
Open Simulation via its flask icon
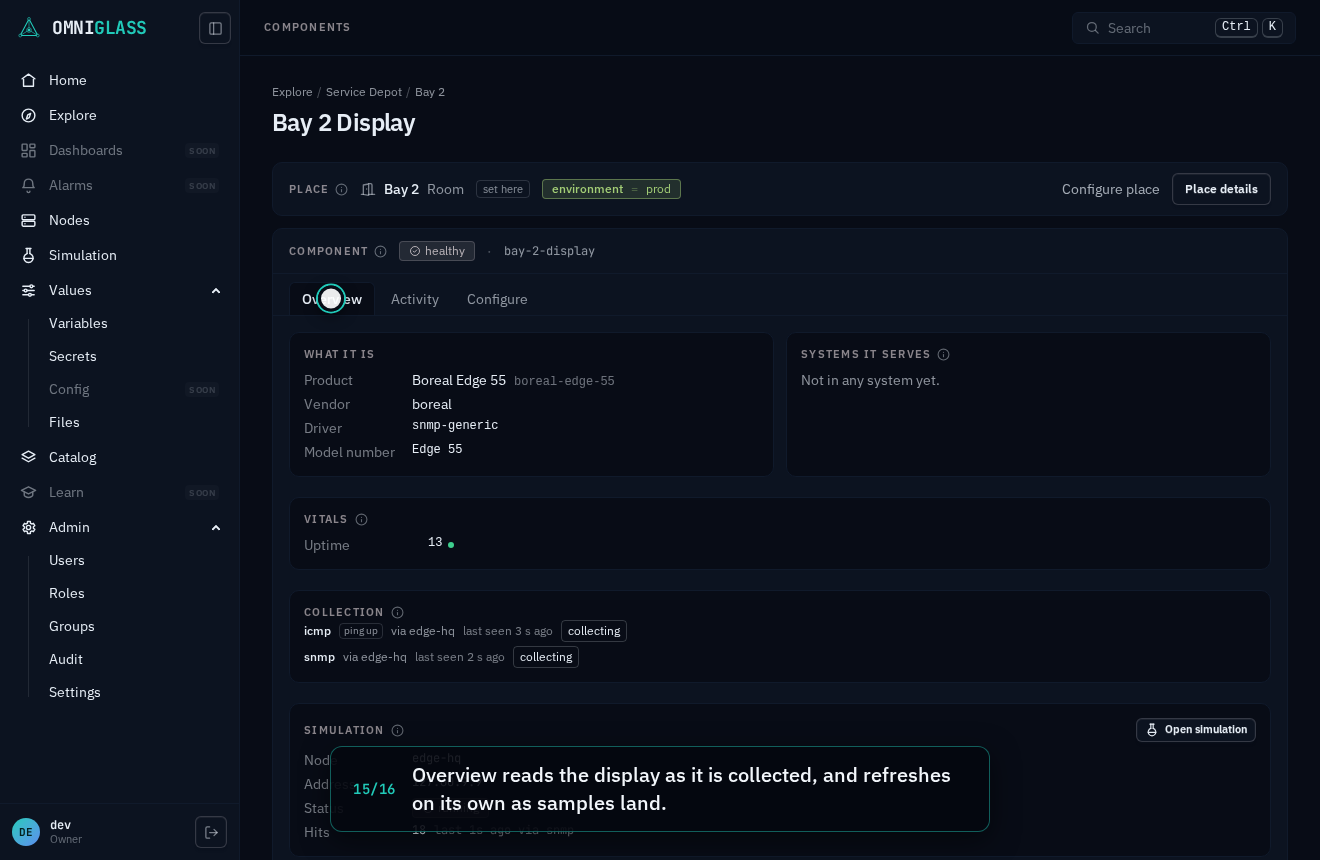29,255
